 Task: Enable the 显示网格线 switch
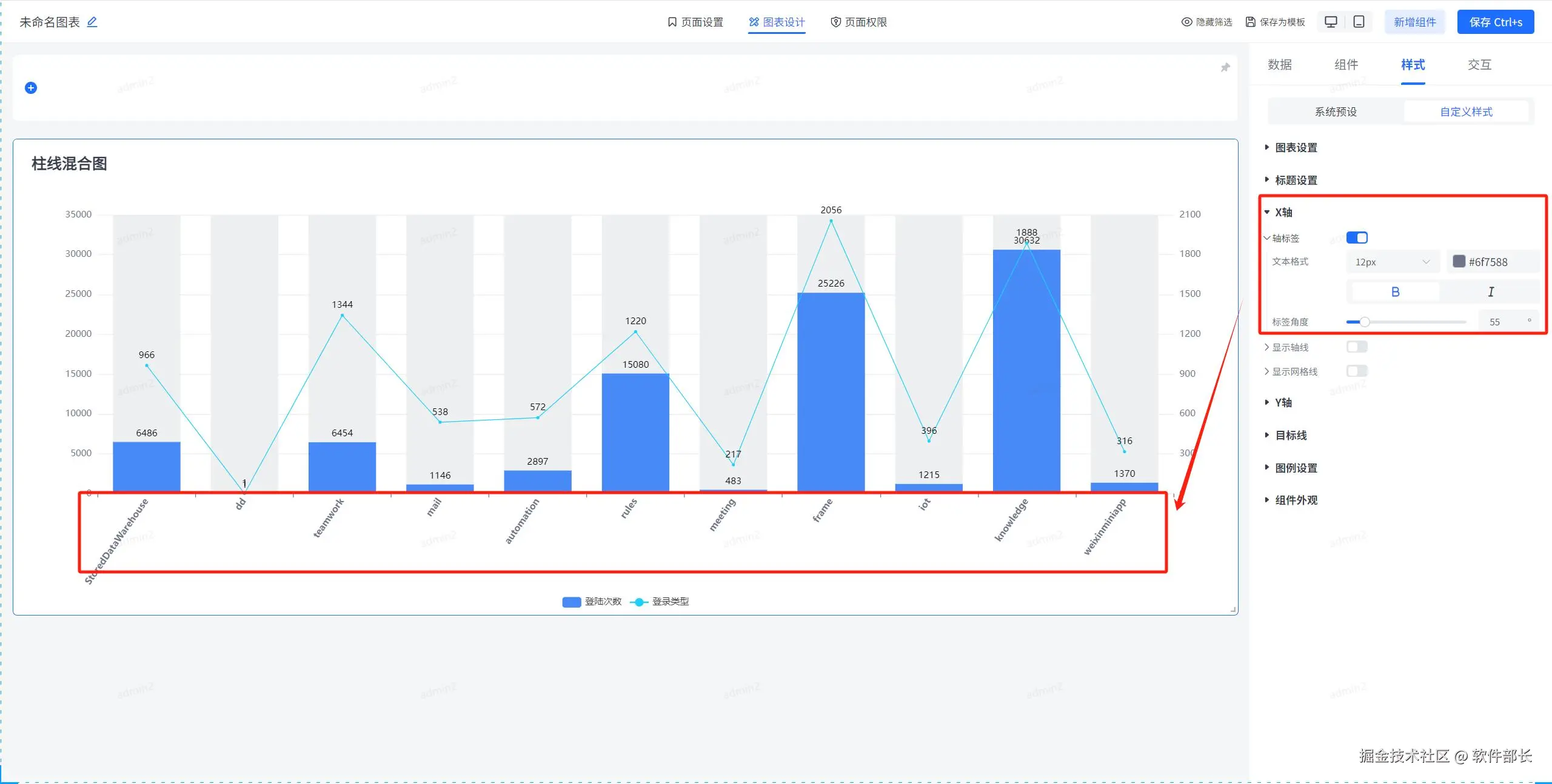click(x=1357, y=371)
